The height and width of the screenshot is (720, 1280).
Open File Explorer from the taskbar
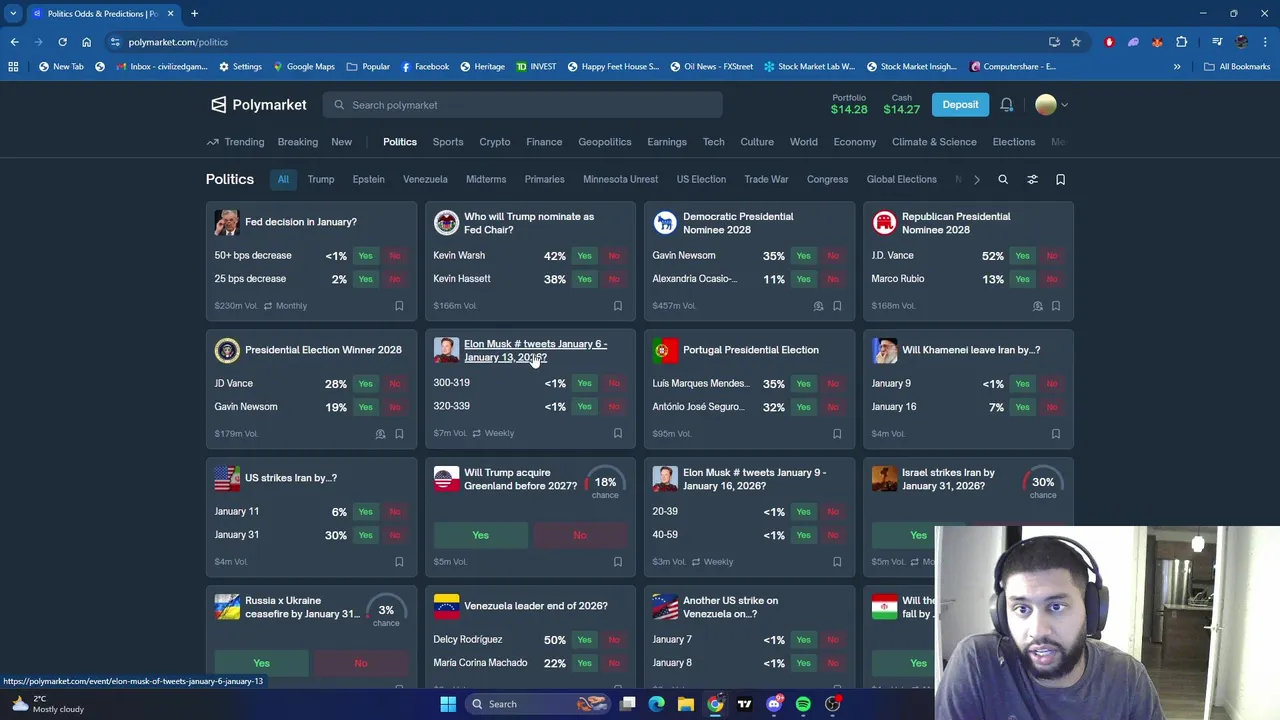[686, 704]
